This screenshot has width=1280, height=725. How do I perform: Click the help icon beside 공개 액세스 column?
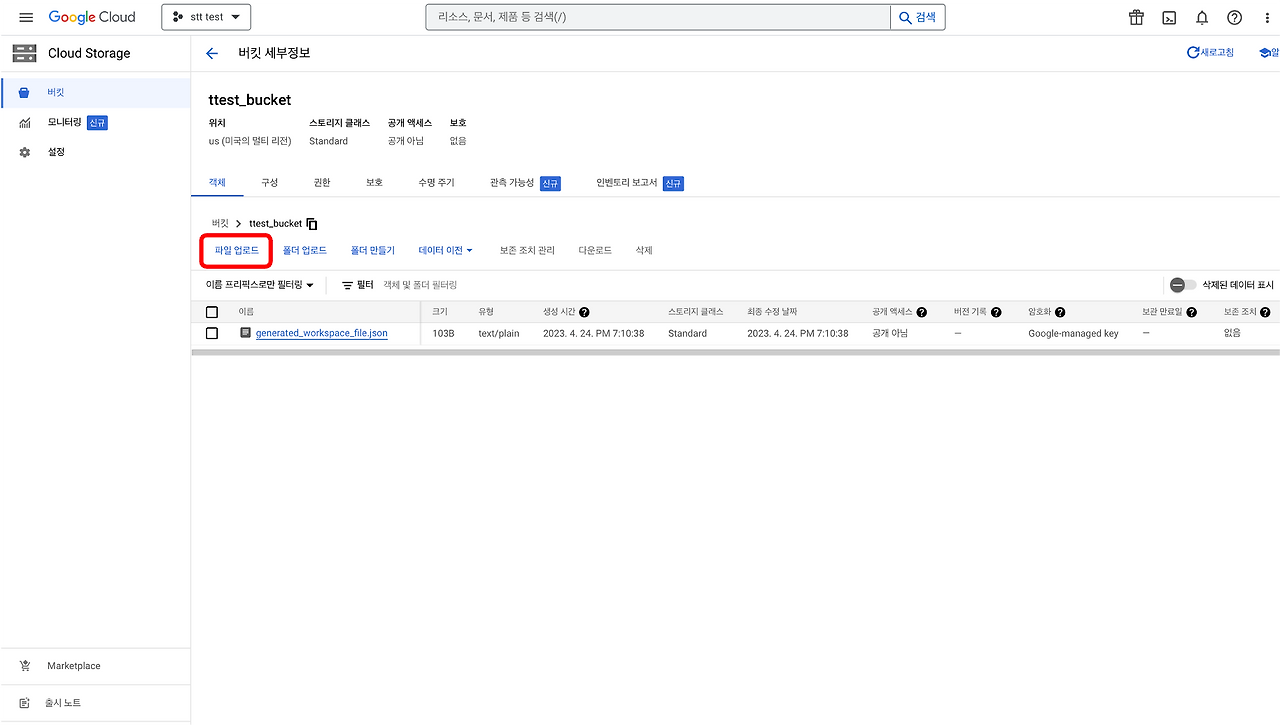pyautogui.click(x=922, y=312)
